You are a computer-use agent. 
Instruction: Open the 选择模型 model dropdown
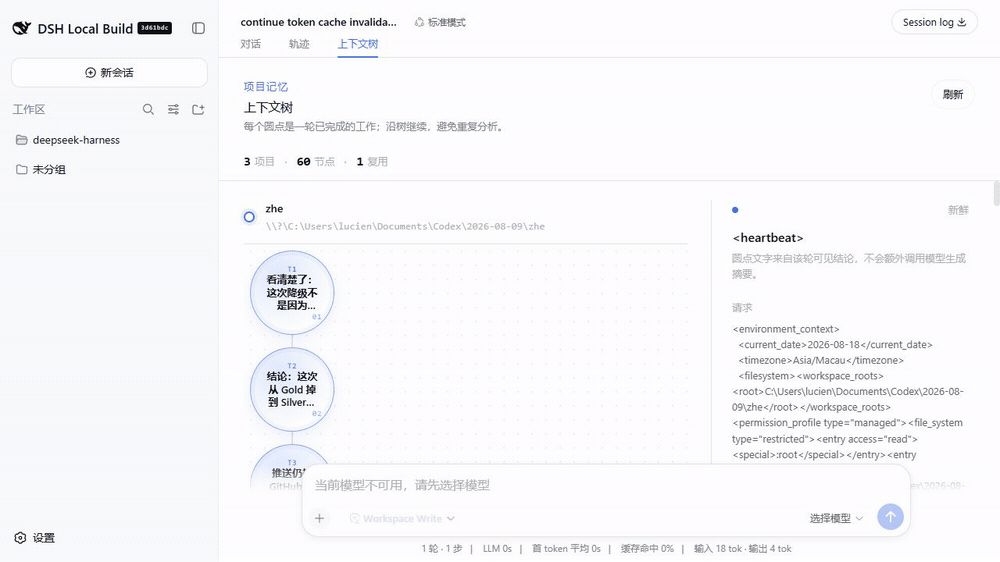pos(836,519)
